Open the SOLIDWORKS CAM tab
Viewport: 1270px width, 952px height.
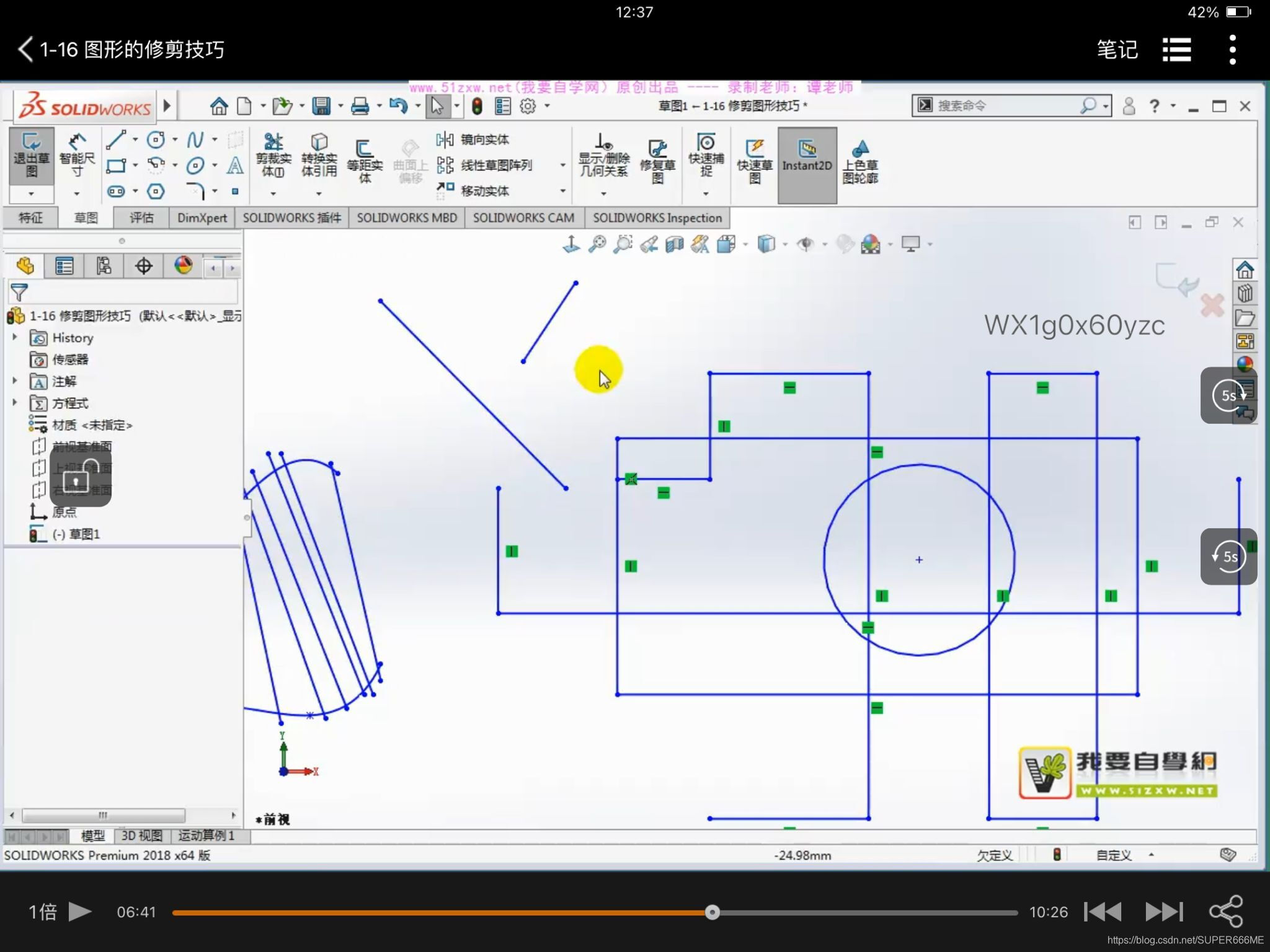coord(523,218)
